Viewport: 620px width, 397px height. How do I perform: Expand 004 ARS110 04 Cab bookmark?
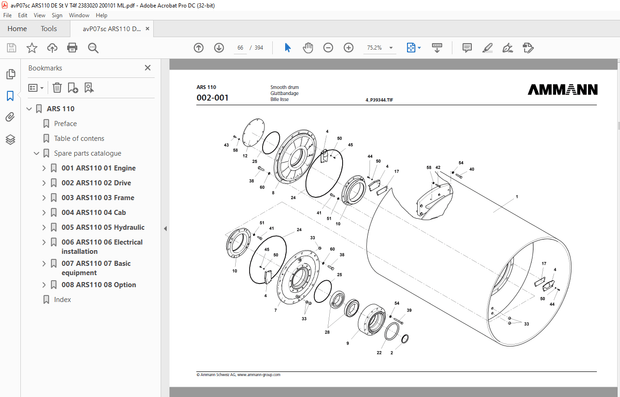point(44,213)
